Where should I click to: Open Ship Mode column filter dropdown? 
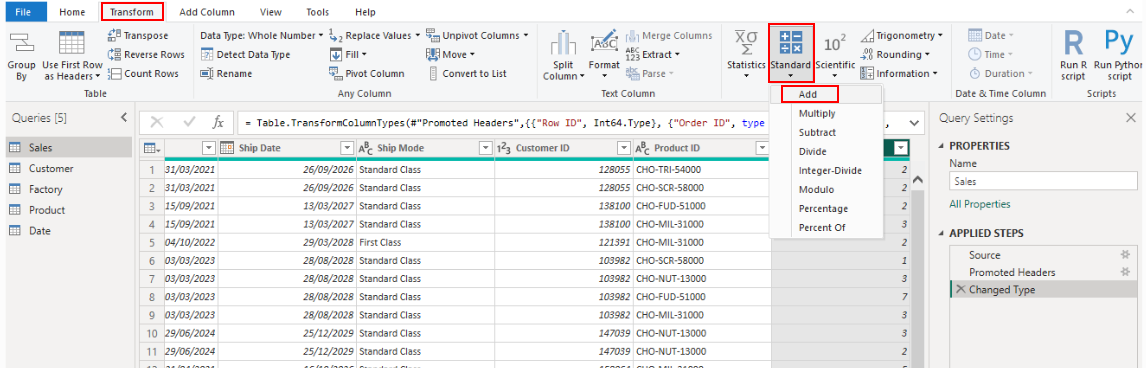[x=485, y=148]
